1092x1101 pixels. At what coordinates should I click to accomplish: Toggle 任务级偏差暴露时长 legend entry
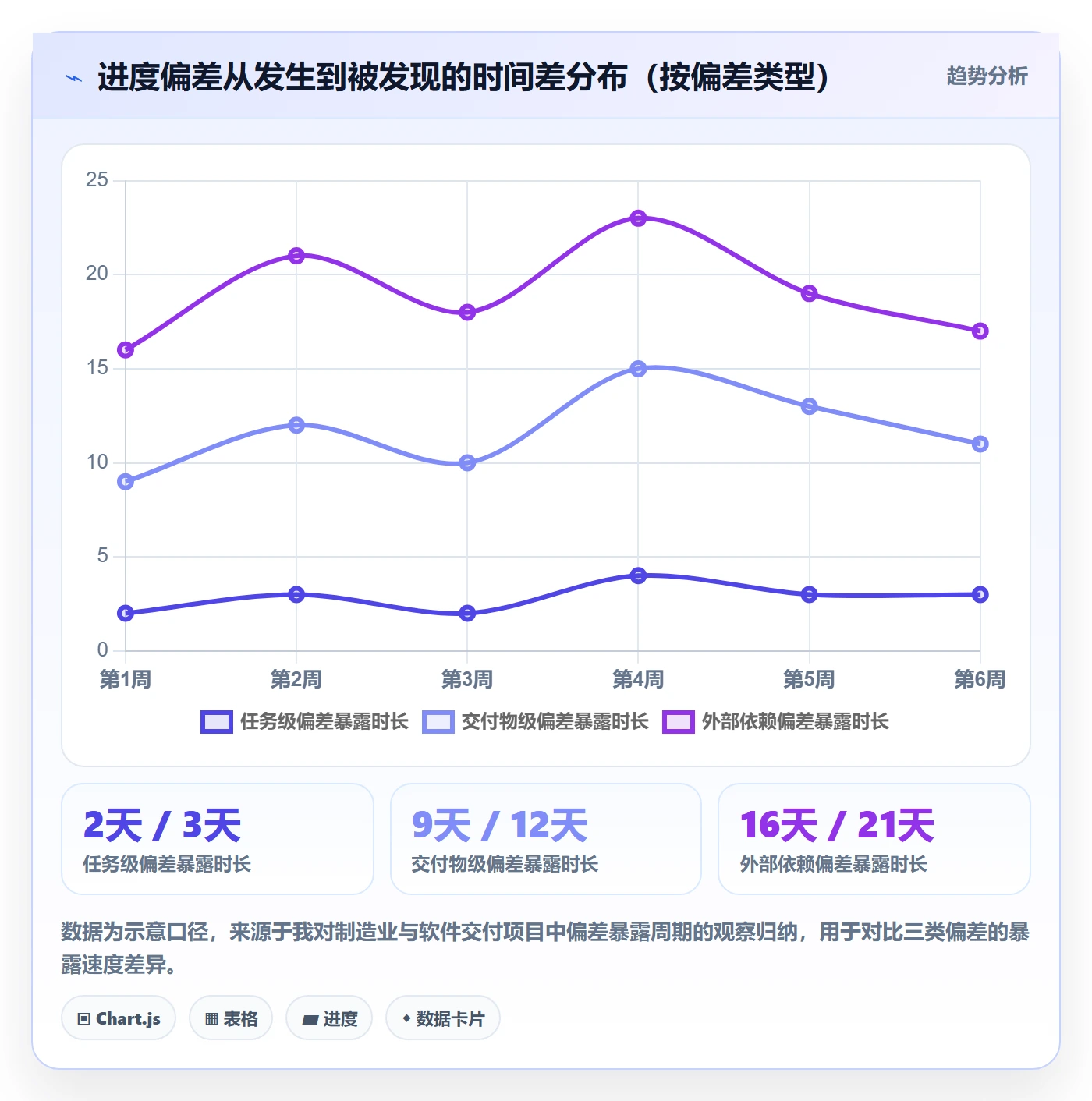pos(304,722)
